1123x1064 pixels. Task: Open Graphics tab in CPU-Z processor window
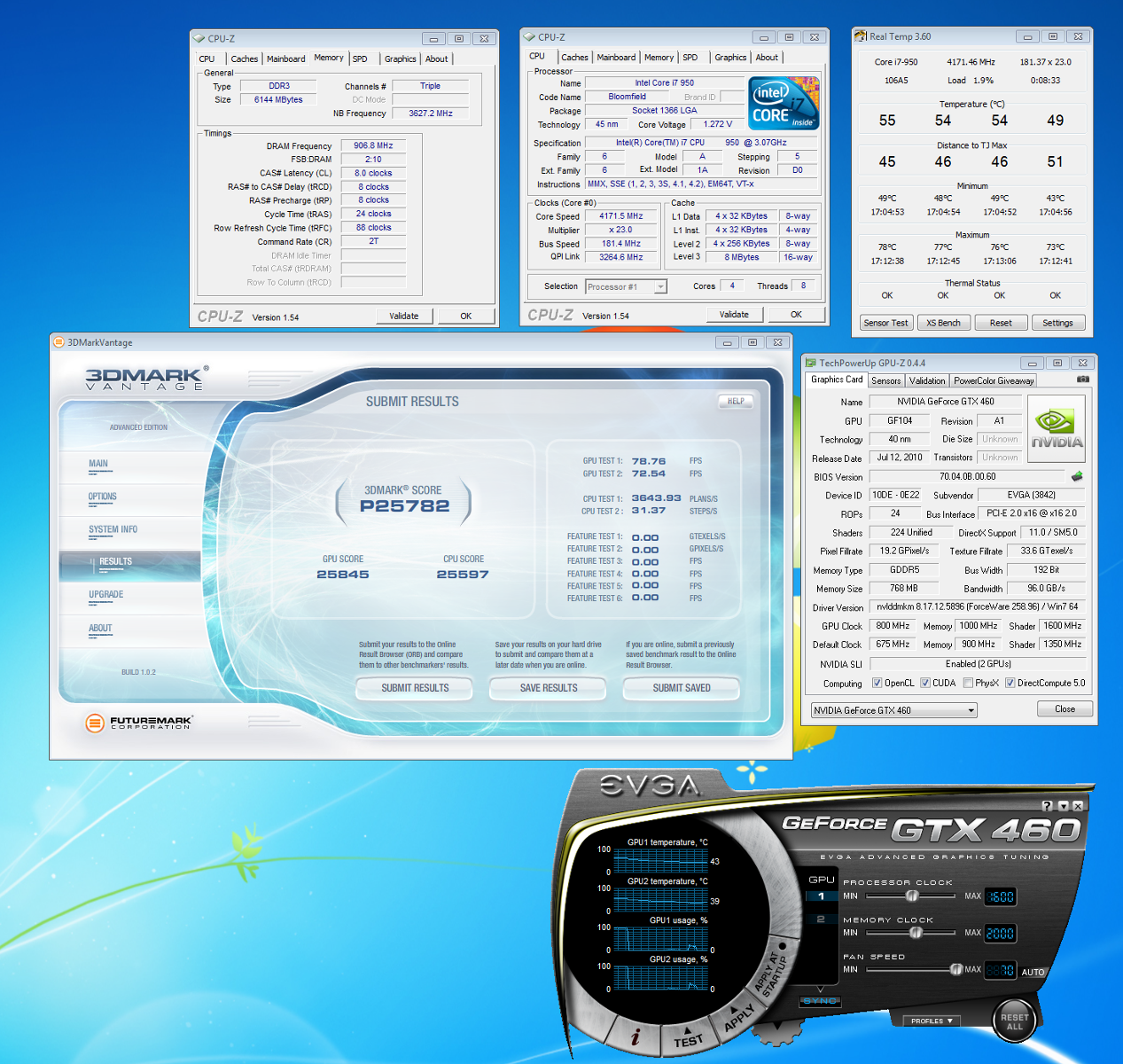pyautogui.click(x=730, y=57)
